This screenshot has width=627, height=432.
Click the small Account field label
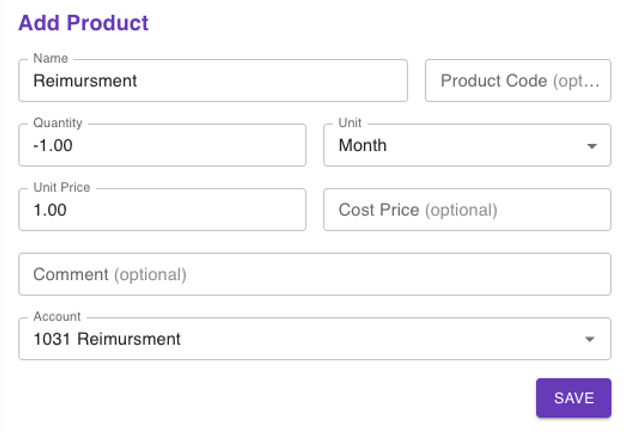(x=57, y=317)
